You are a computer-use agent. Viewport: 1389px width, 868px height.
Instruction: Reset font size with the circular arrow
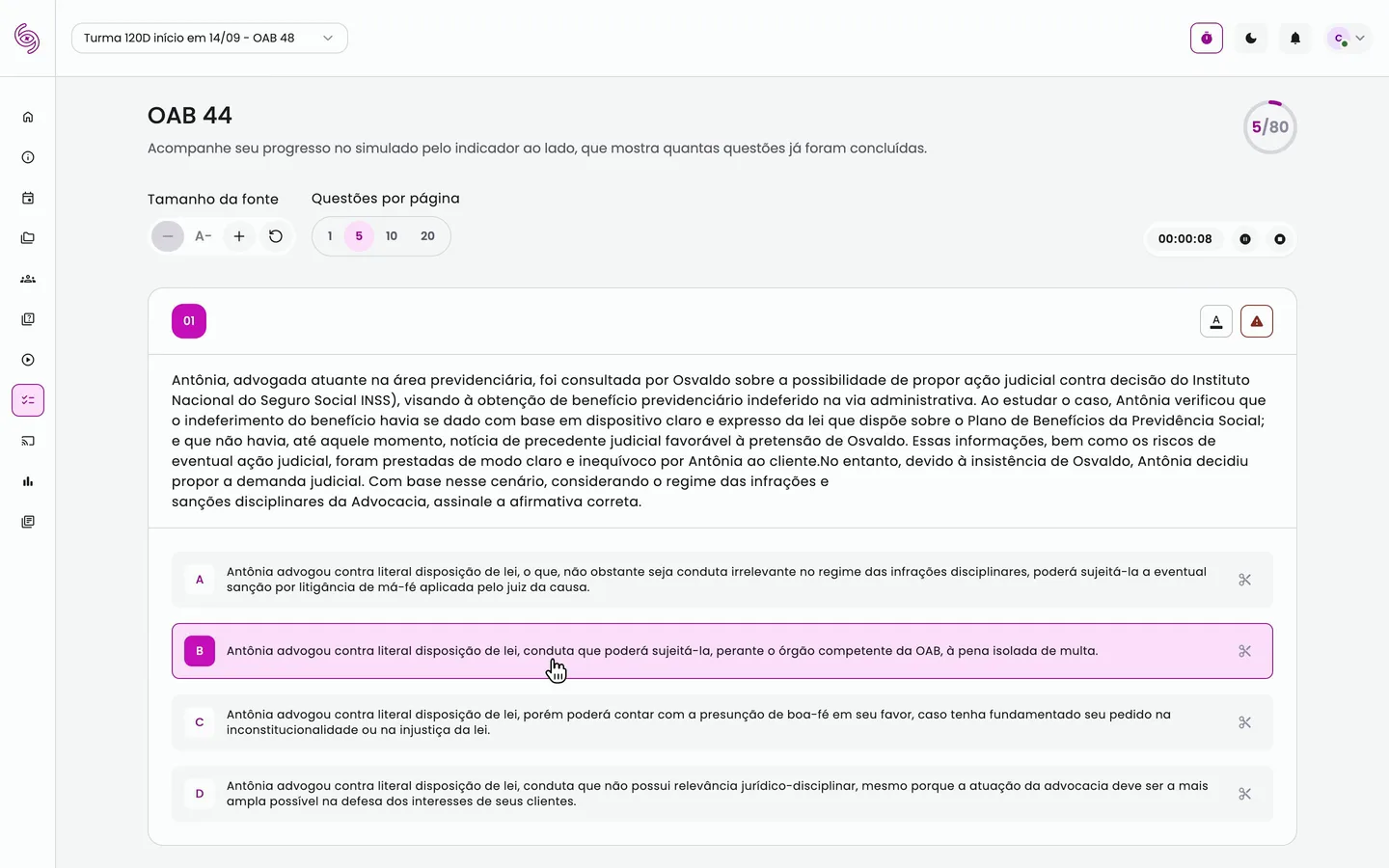pyautogui.click(x=276, y=236)
